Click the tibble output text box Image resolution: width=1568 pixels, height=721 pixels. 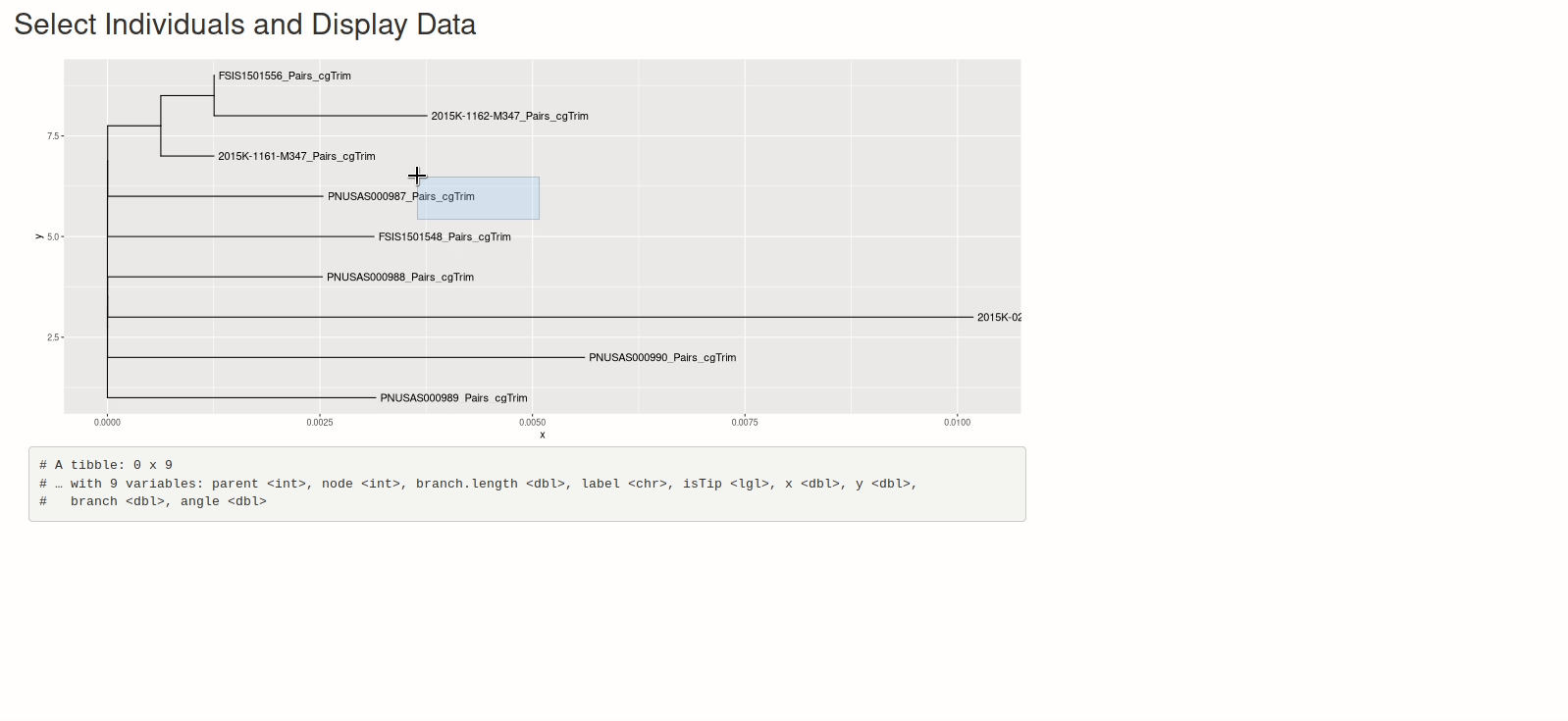click(527, 484)
